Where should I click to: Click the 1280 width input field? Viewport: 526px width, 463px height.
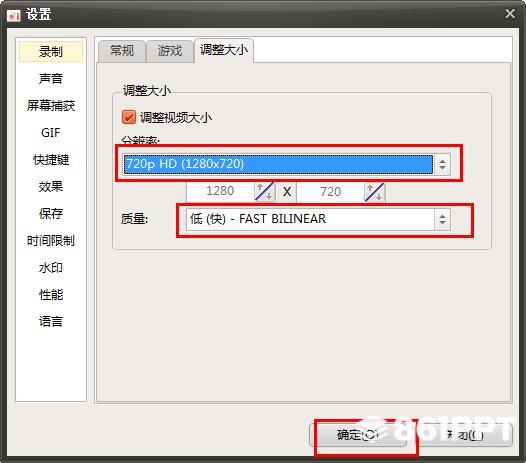220,191
